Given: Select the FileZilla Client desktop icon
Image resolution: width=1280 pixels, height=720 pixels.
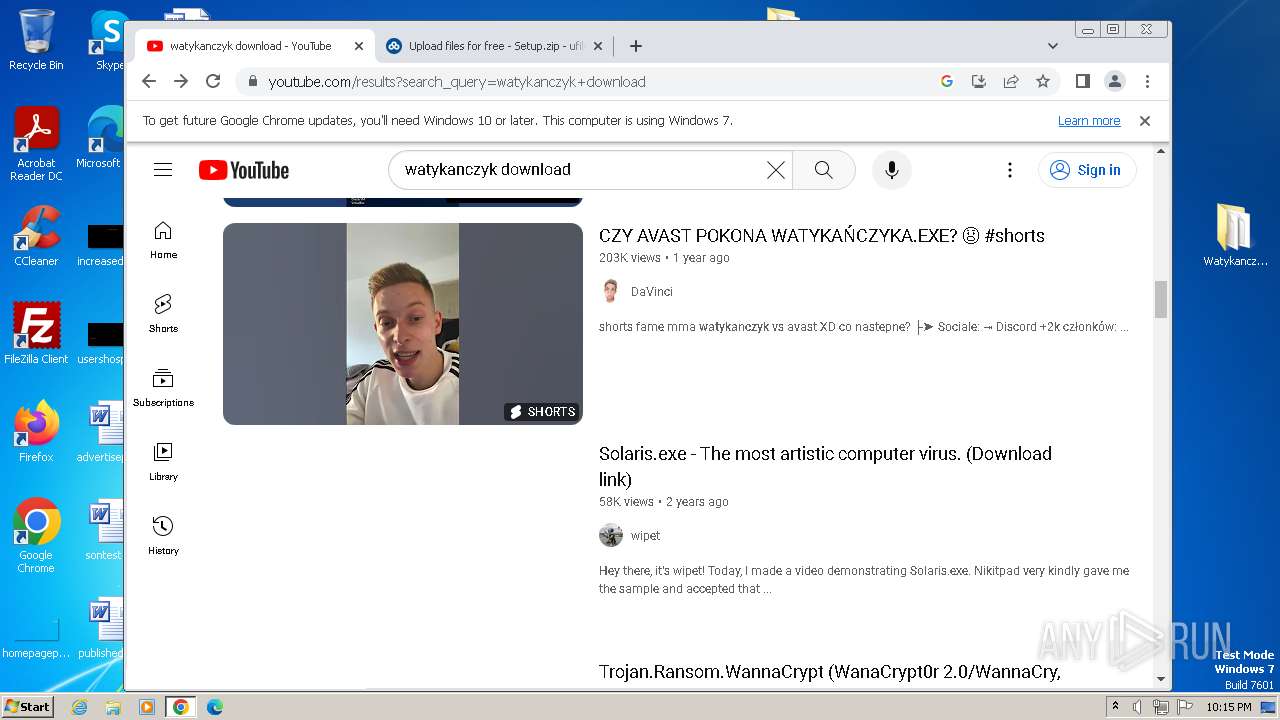Looking at the screenshot, I should [36, 334].
